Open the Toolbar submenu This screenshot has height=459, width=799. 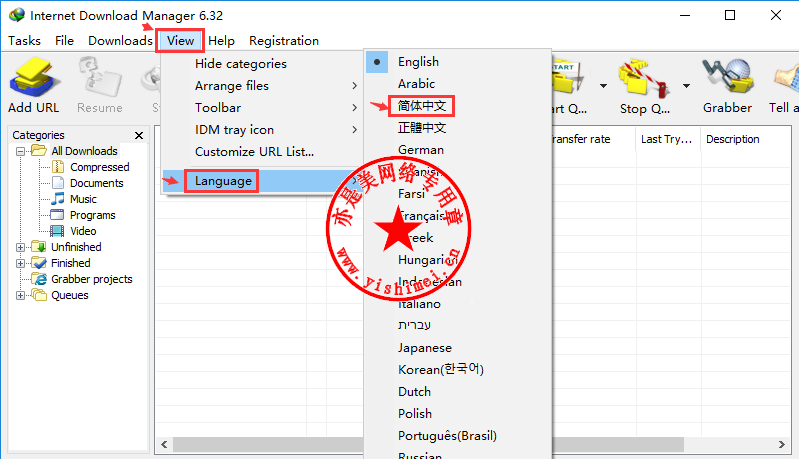tap(261, 107)
